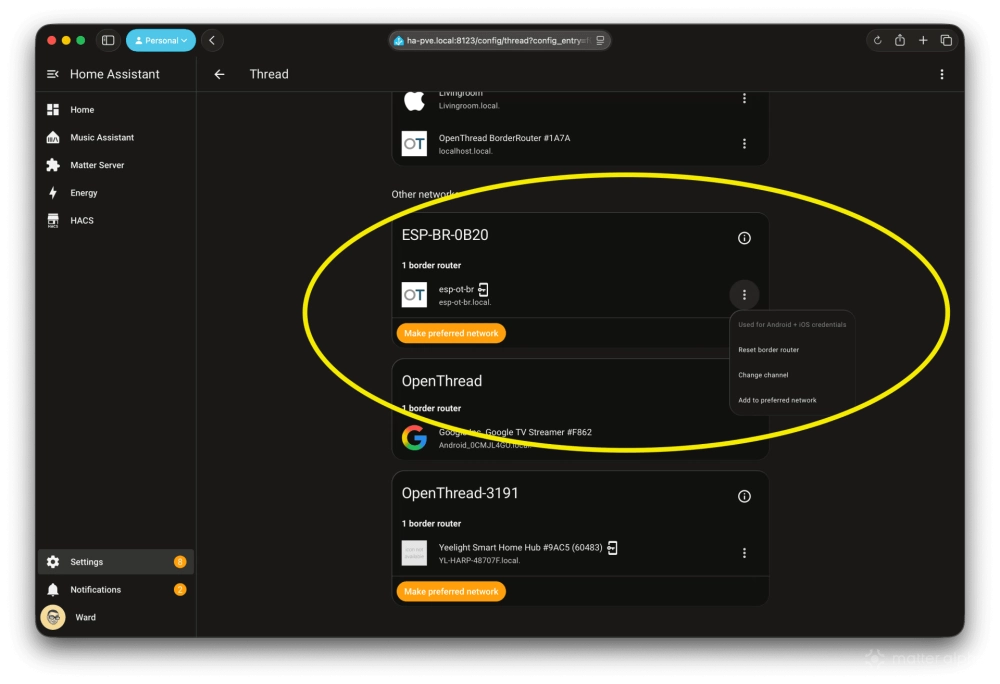Image resolution: width=1000 pixels, height=684 pixels.
Task: Click OT logo of OpenThread BorderRouter #1A7A
Action: (414, 143)
